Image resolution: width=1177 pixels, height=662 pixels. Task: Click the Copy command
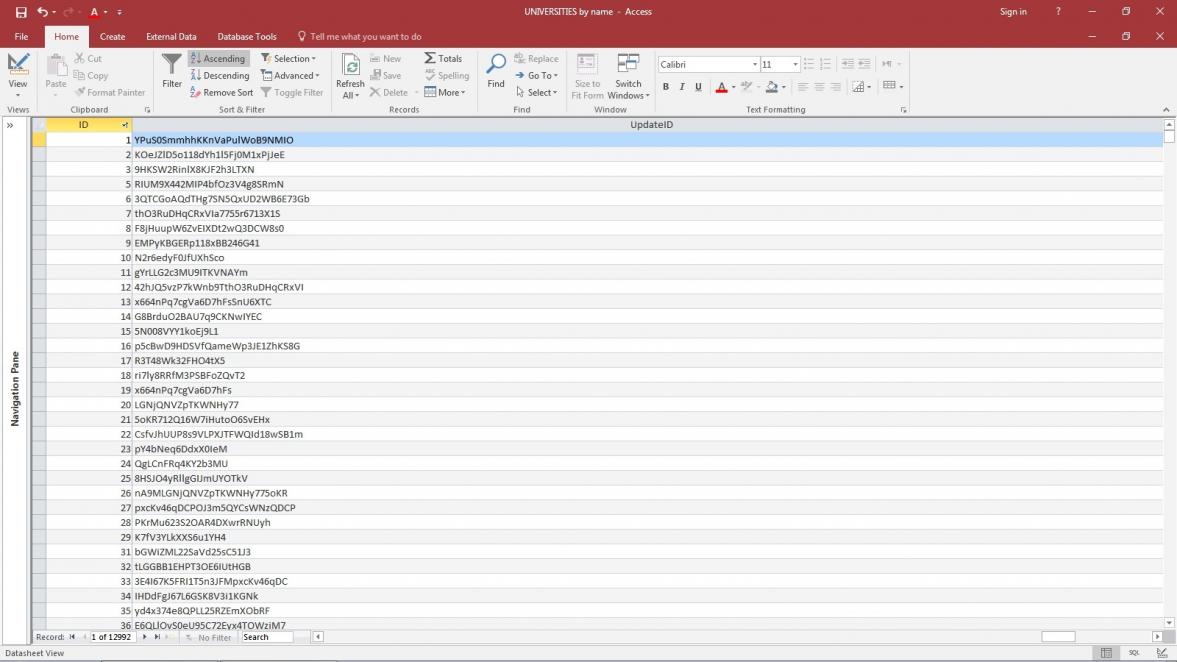[x=91, y=76]
